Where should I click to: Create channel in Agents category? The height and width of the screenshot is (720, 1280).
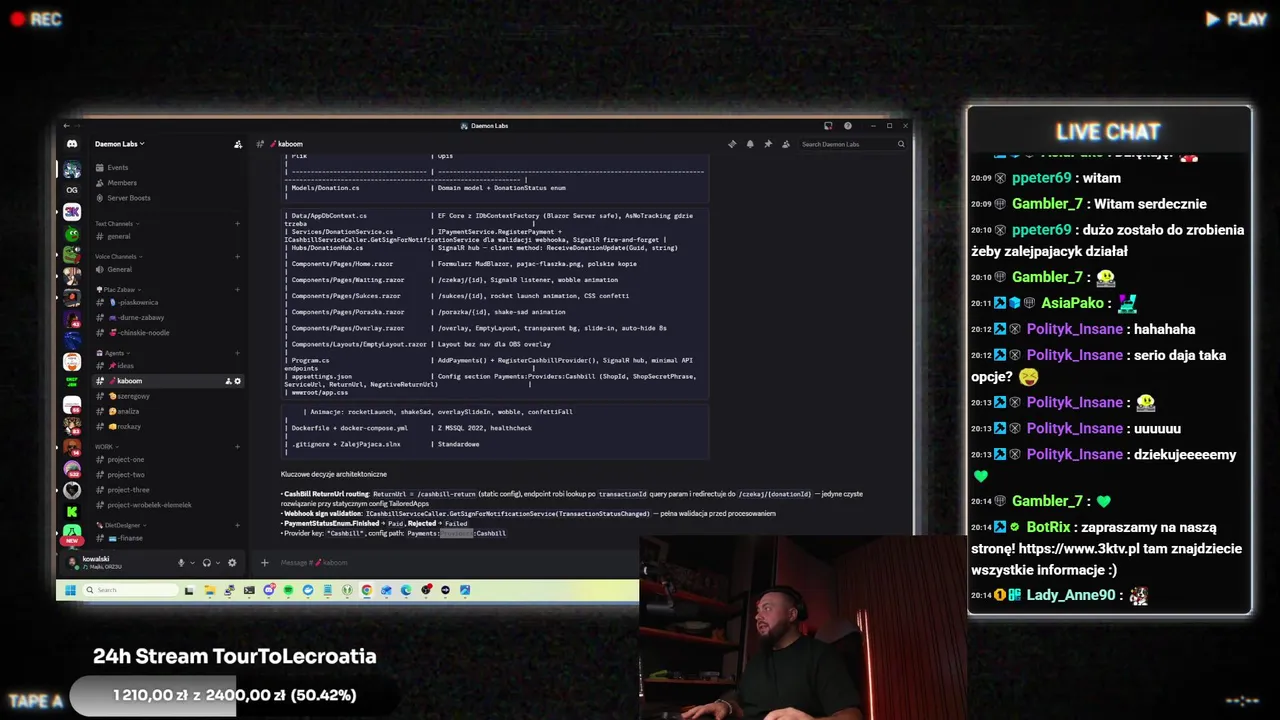click(x=237, y=353)
